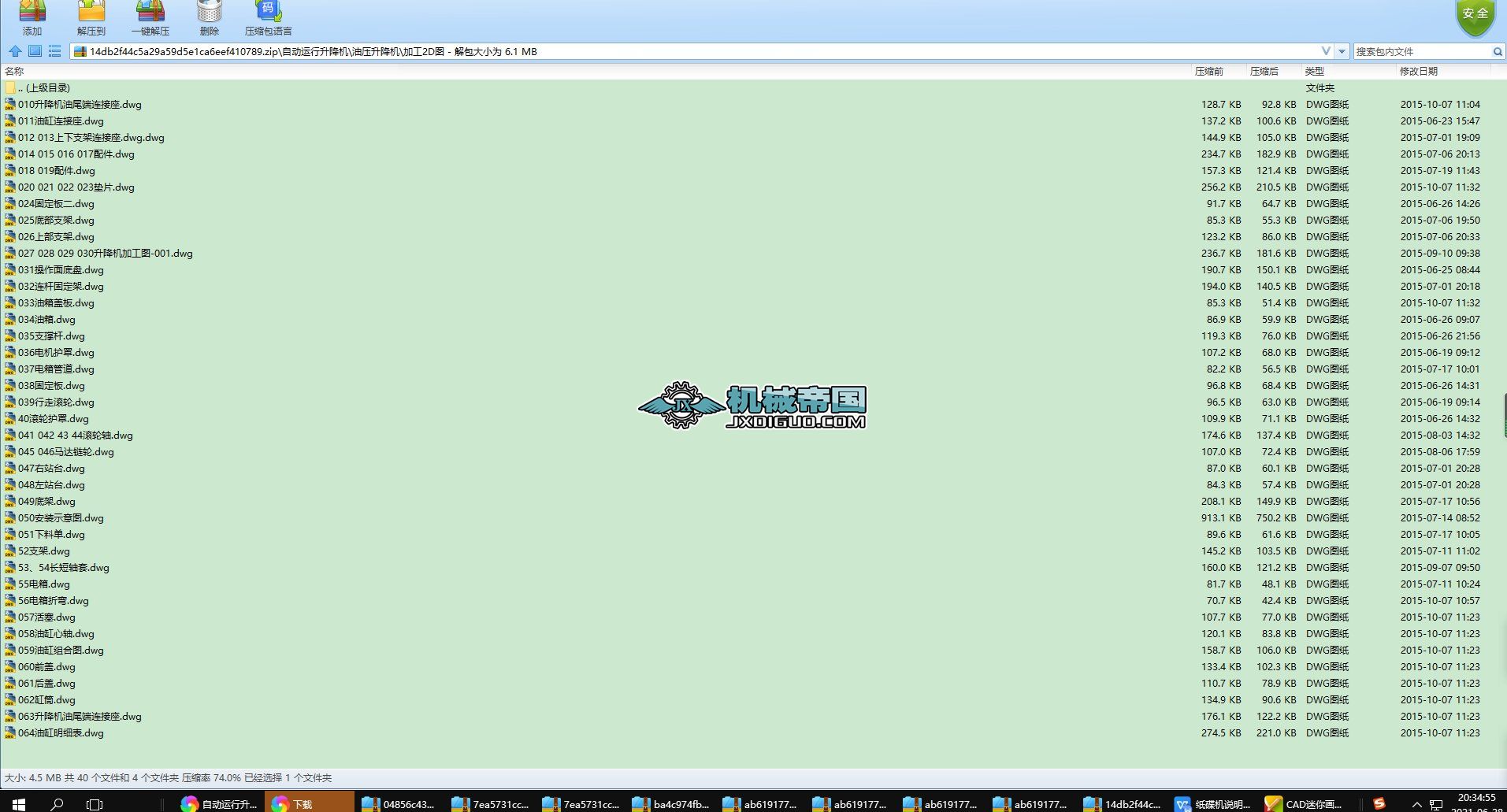Click the file icon of 062缸筒.dwg
1507x812 pixels.
tap(10, 699)
